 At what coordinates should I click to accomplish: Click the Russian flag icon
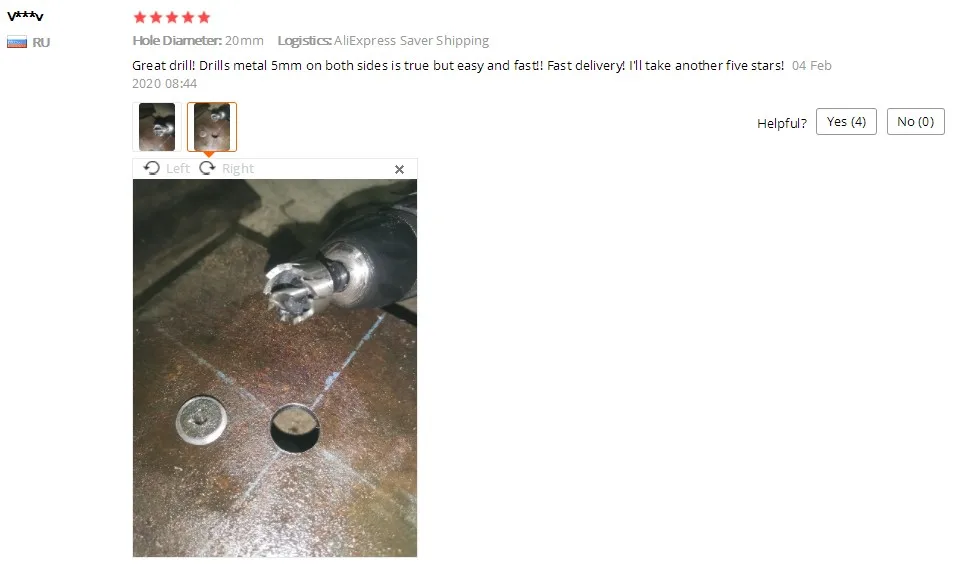pos(17,43)
